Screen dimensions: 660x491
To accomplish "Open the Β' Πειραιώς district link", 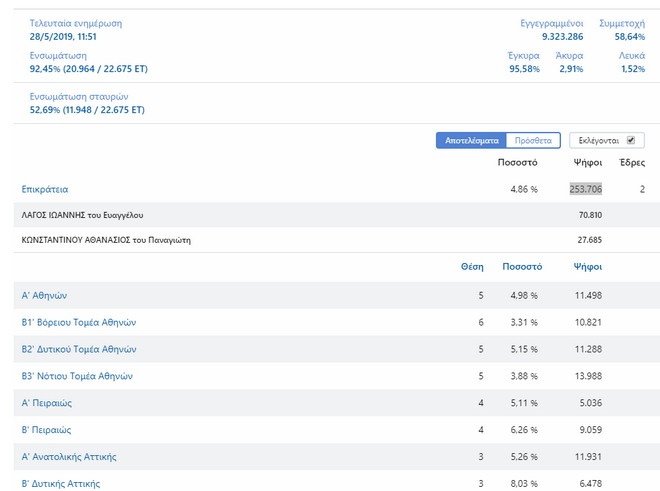I will coord(47,430).
